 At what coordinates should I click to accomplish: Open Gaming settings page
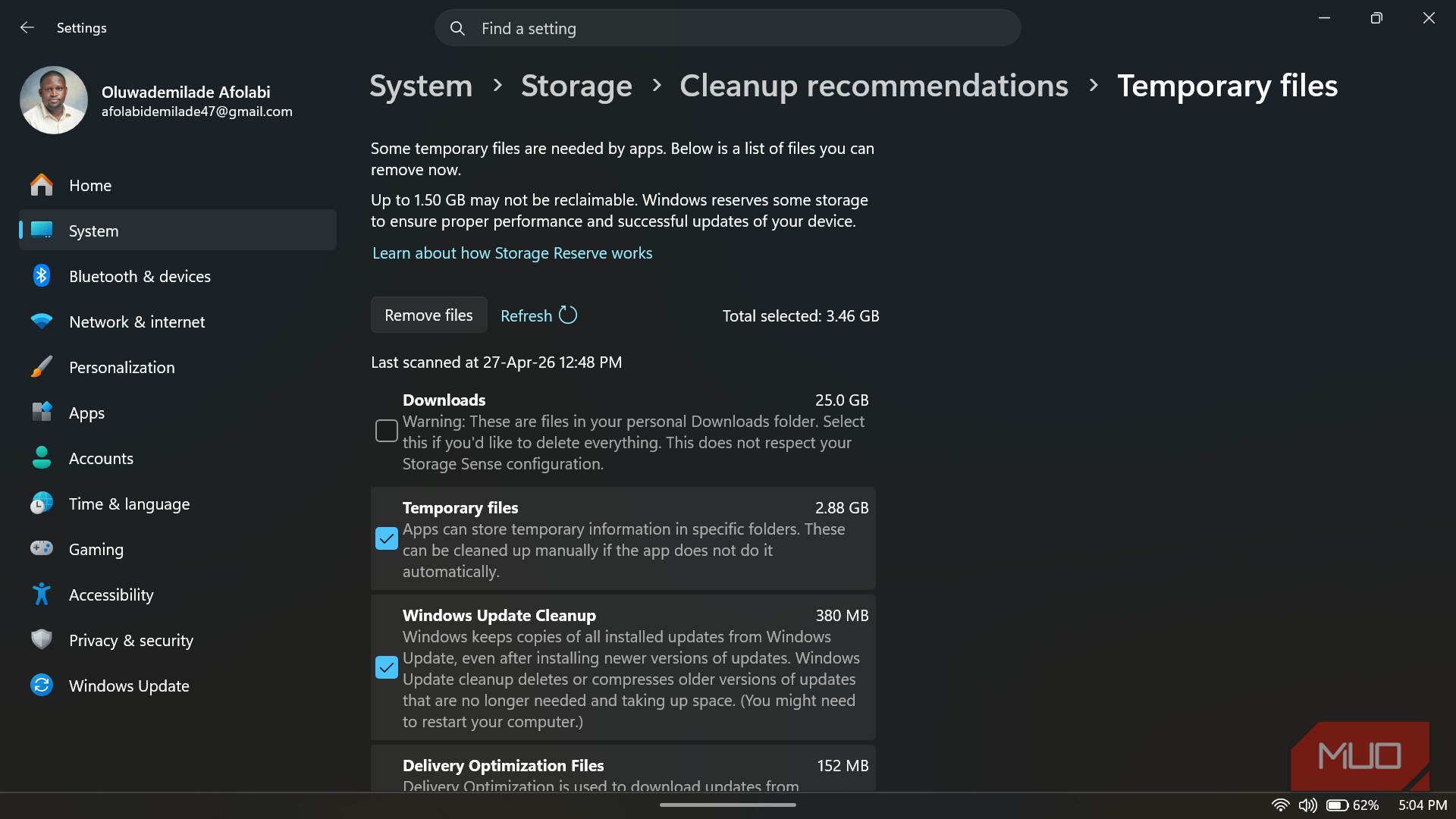tap(177, 549)
